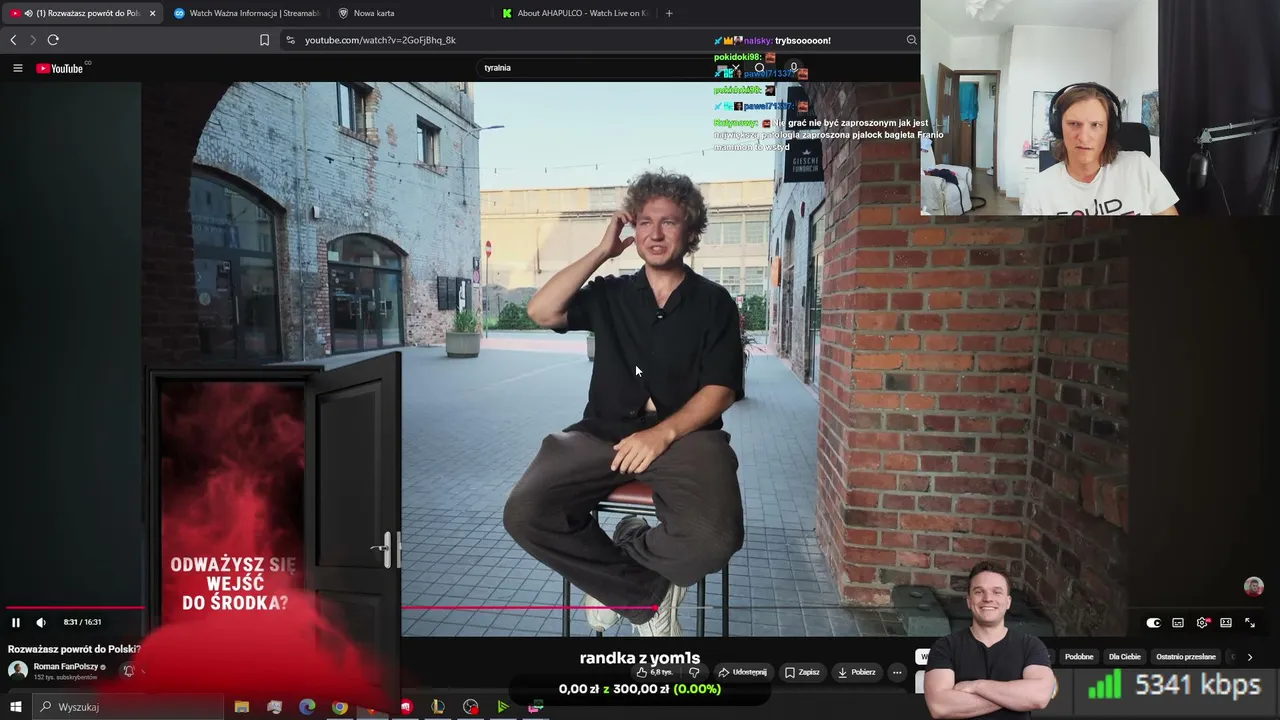The height and width of the screenshot is (720, 1280).
Task: Open League of Legends from the taskbar
Action: [x=438, y=707]
